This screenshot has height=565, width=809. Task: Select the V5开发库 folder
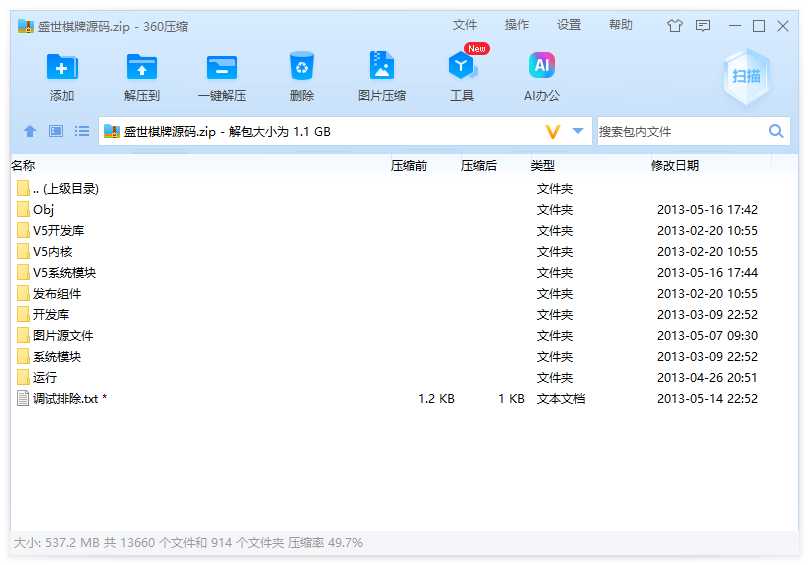(x=404, y=231)
